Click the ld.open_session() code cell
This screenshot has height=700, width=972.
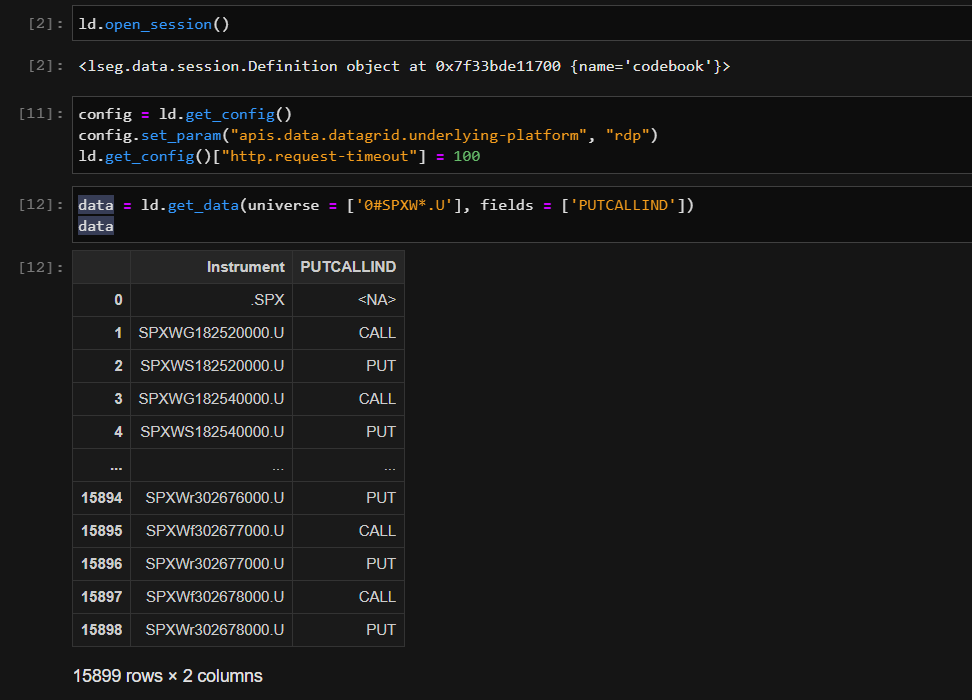(522, 24)
